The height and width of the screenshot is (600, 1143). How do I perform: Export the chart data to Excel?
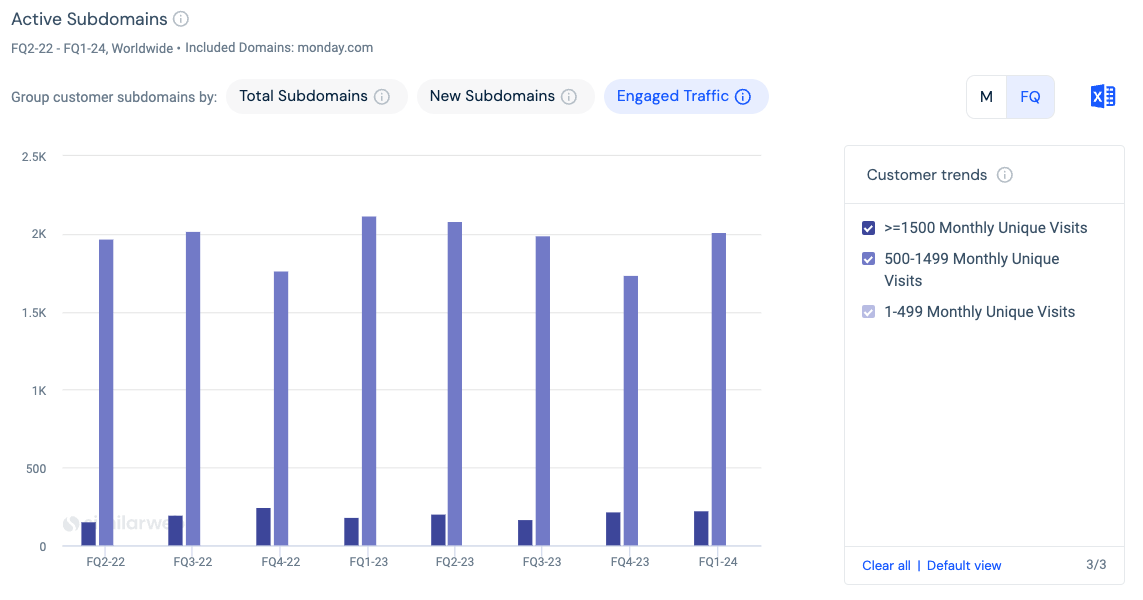1102,94
